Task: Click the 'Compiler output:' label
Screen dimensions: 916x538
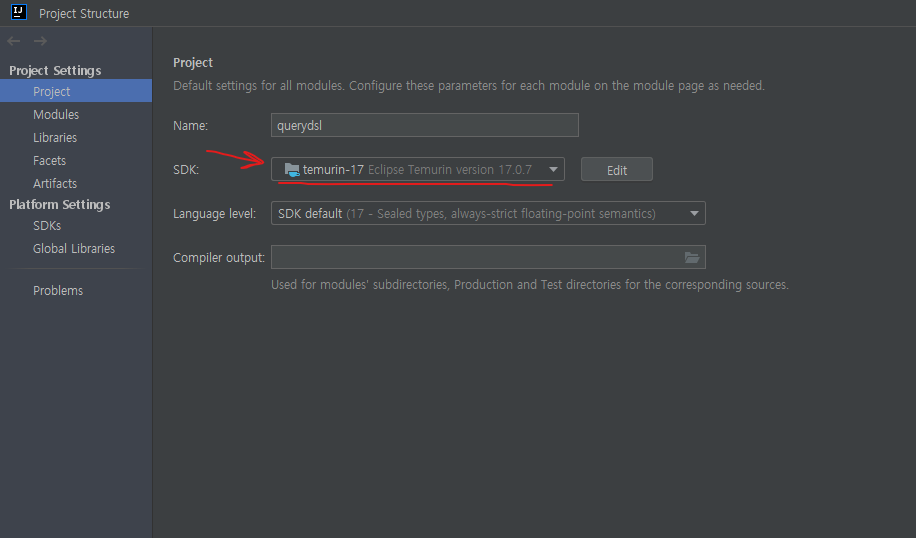Action: (x=218, y=258)
